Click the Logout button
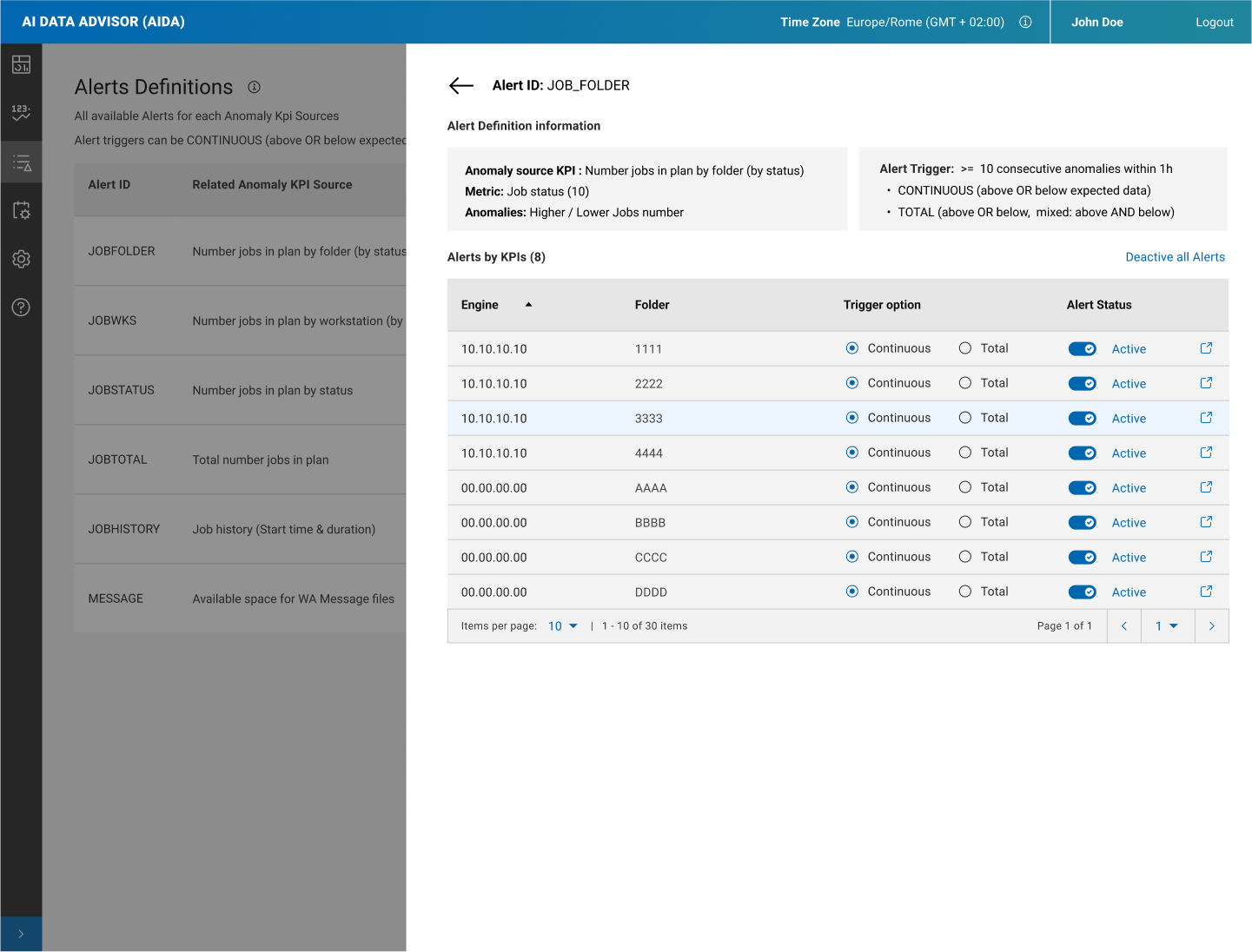This screenshot has width=1252, height=952. pos(1214,22)
